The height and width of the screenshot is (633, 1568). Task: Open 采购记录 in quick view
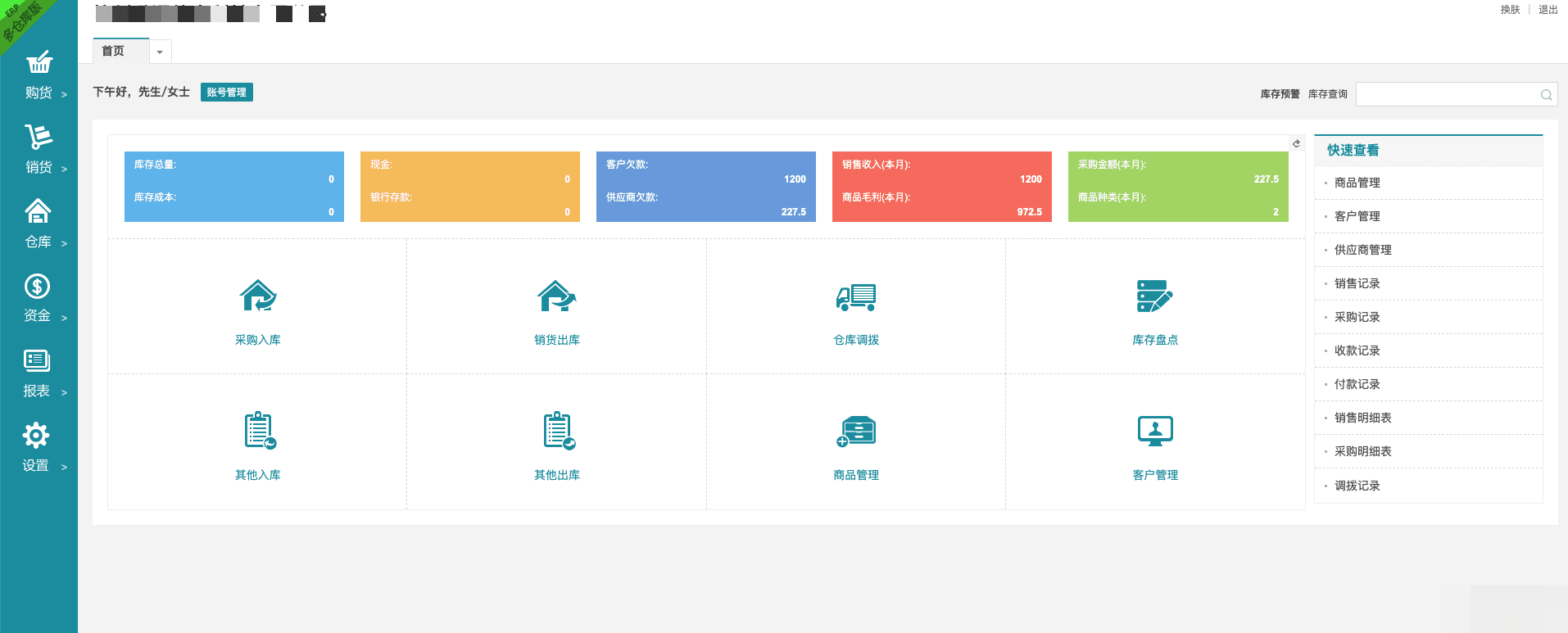click(x=1357, y=317)
